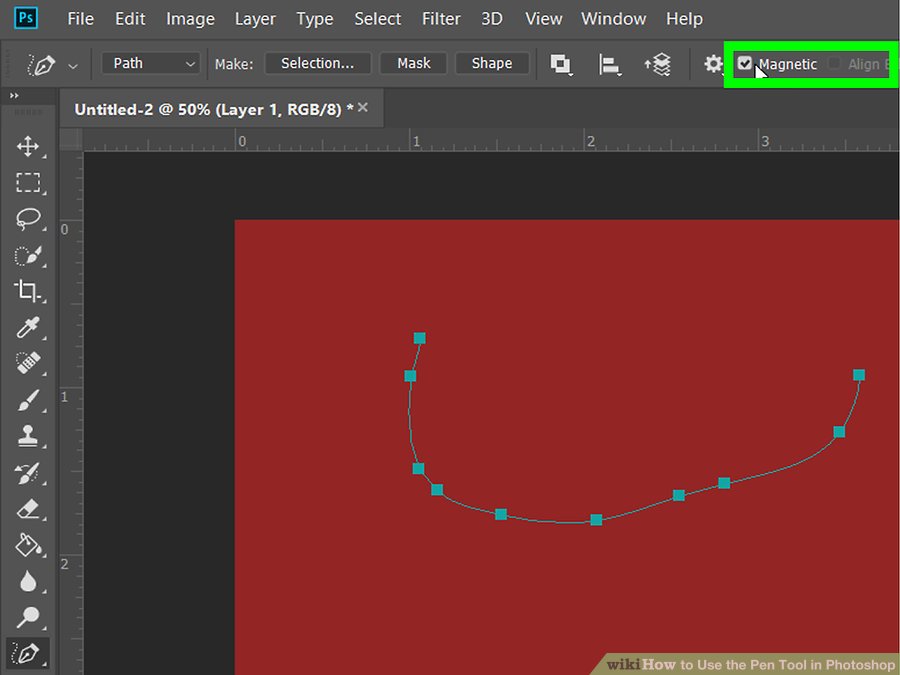Select the Eraser tool

click(28, 509)
